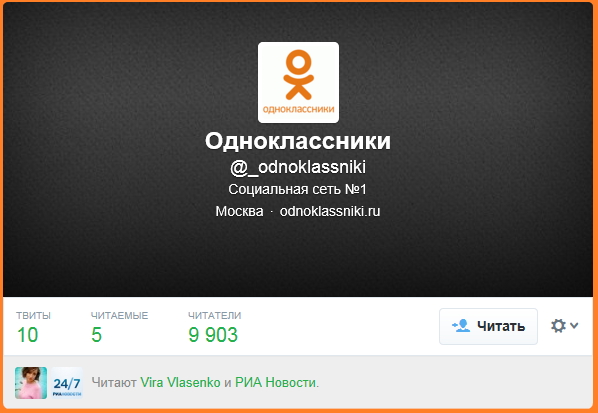Open Vira Vlasenko profile link
The image size is (598, 413).
180,382
